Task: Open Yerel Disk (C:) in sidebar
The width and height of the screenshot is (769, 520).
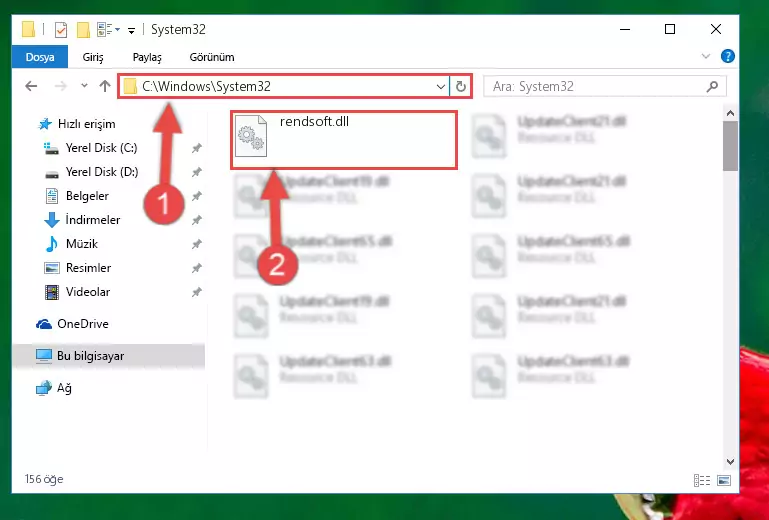Action: click(x=102, y=148)
